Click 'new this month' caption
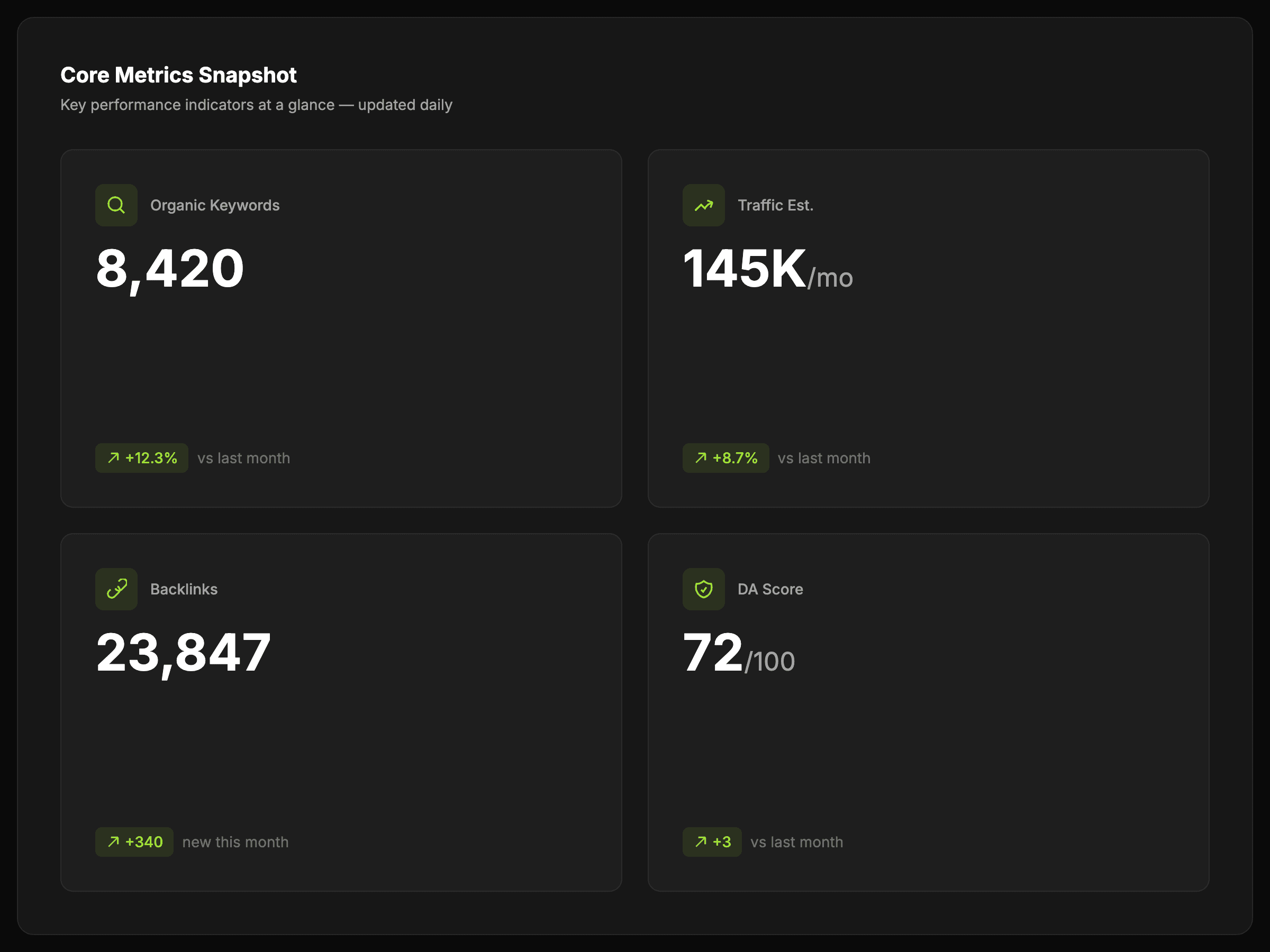The height and width of the screenshot is (952, 1270). pyautogui.click(x=235, y=841)
